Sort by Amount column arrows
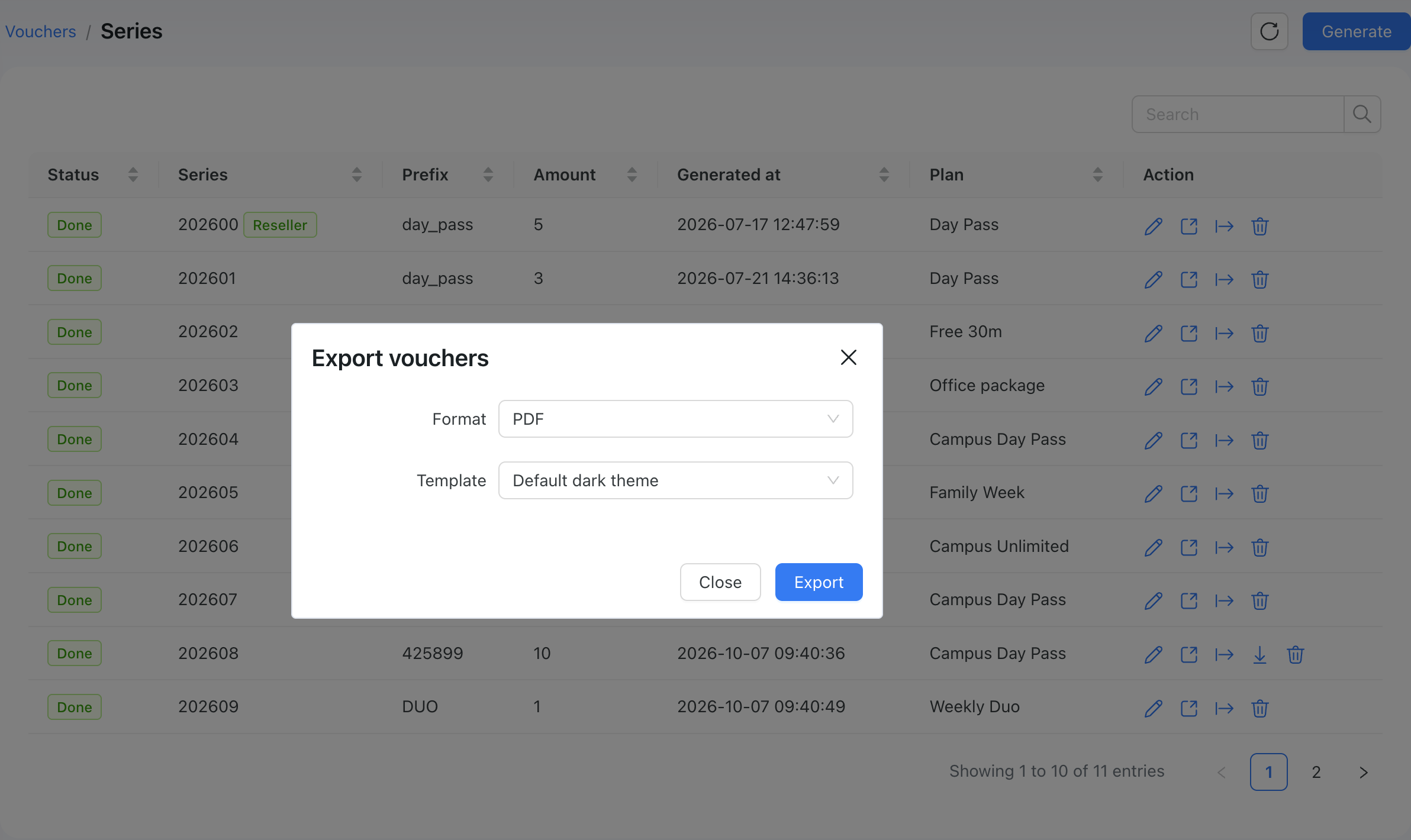Viewport: 1411px width, 840px height. (x=632, y=175)
